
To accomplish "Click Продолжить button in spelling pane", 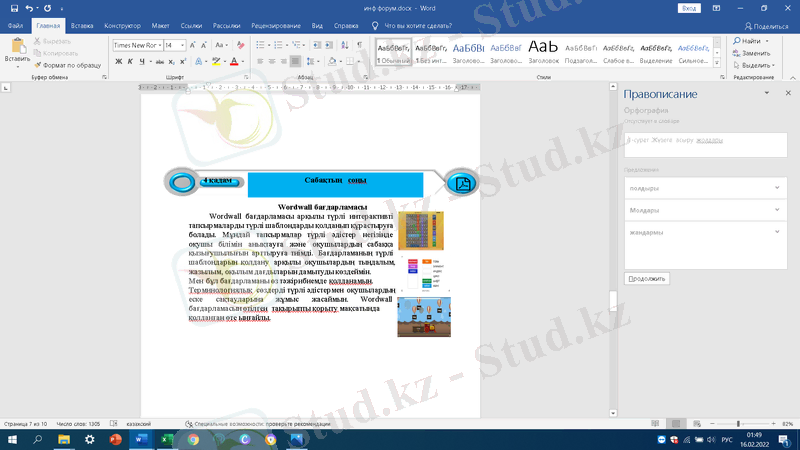I will pos(646,279).
